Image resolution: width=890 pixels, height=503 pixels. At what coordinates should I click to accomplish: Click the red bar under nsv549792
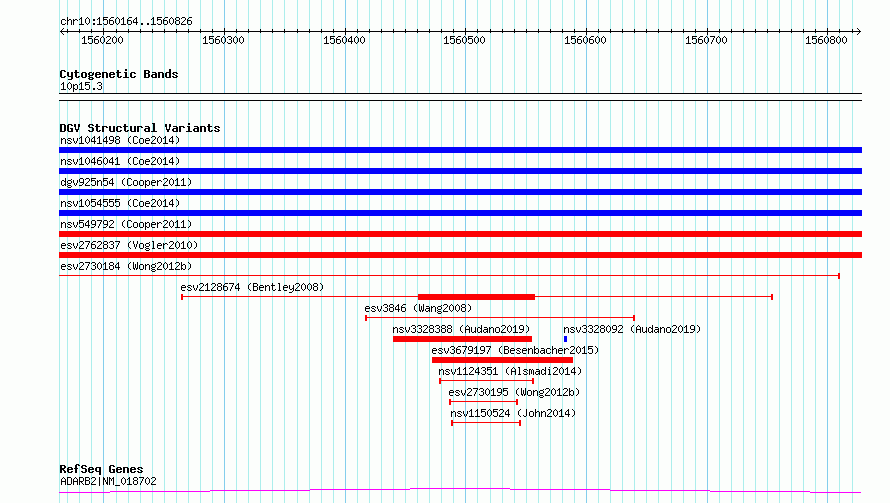click(460, 234)
